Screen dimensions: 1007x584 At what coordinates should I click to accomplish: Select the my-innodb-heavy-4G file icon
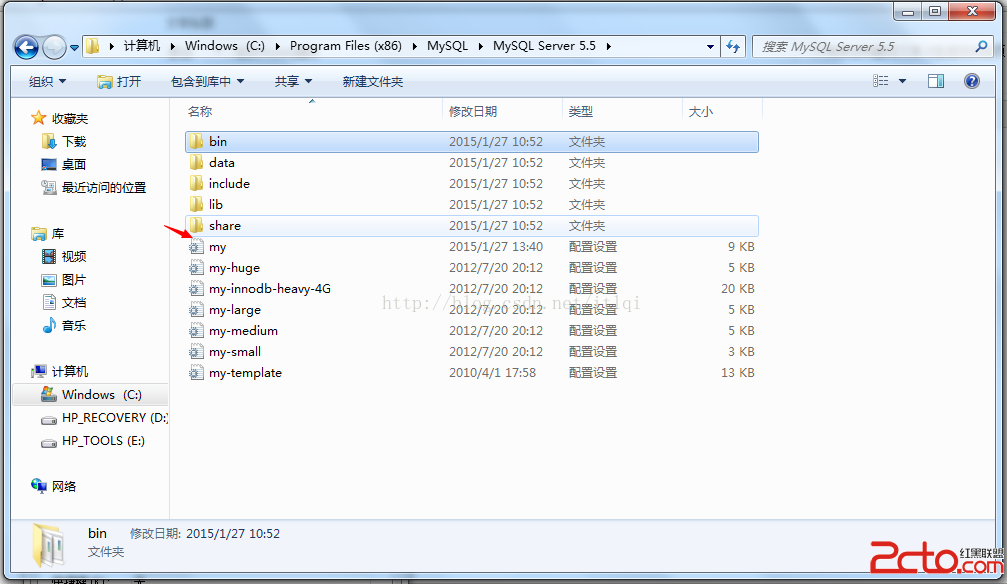(196, 289)
